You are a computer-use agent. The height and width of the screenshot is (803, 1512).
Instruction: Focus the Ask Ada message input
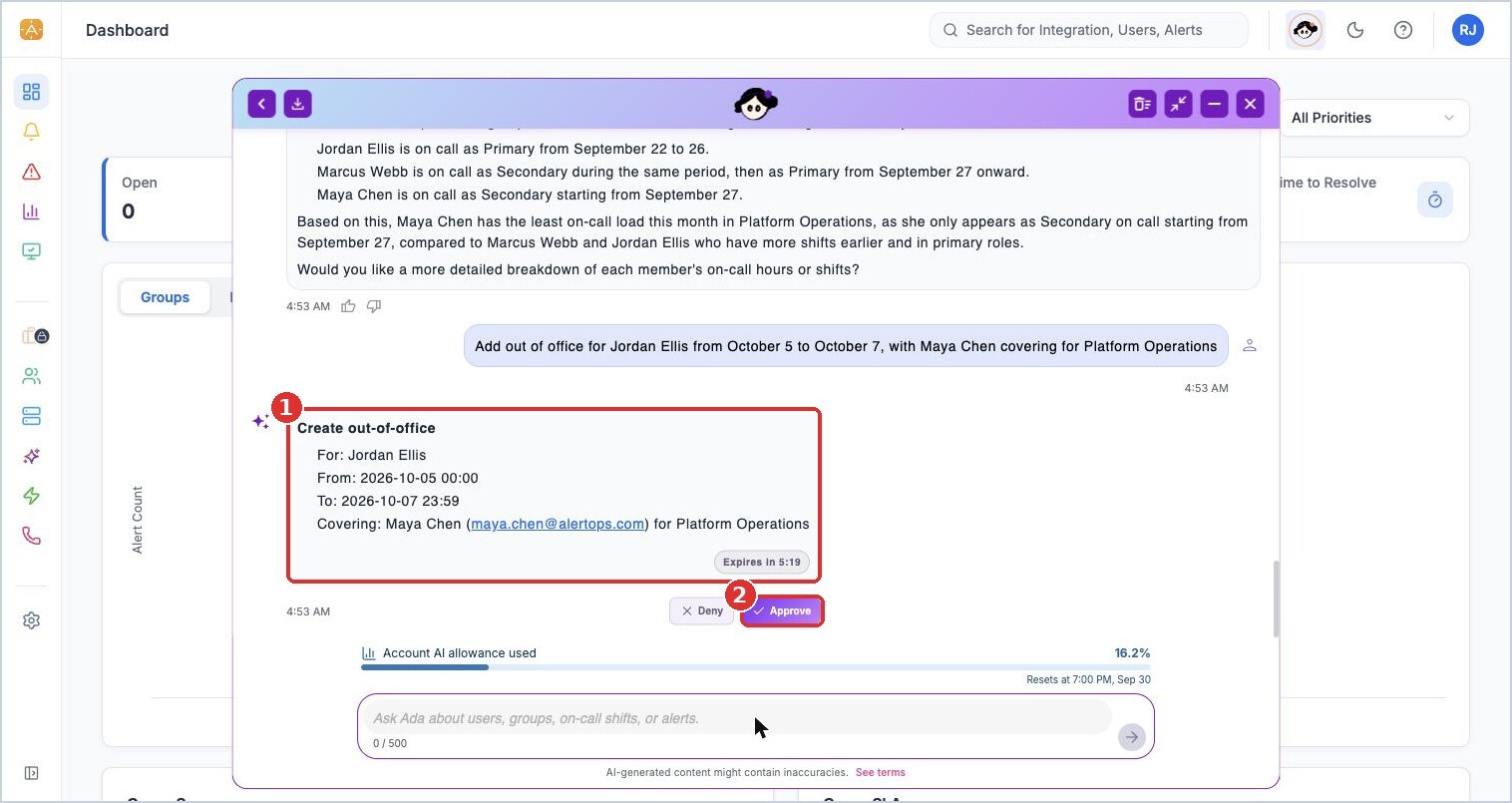pos(736,718)
